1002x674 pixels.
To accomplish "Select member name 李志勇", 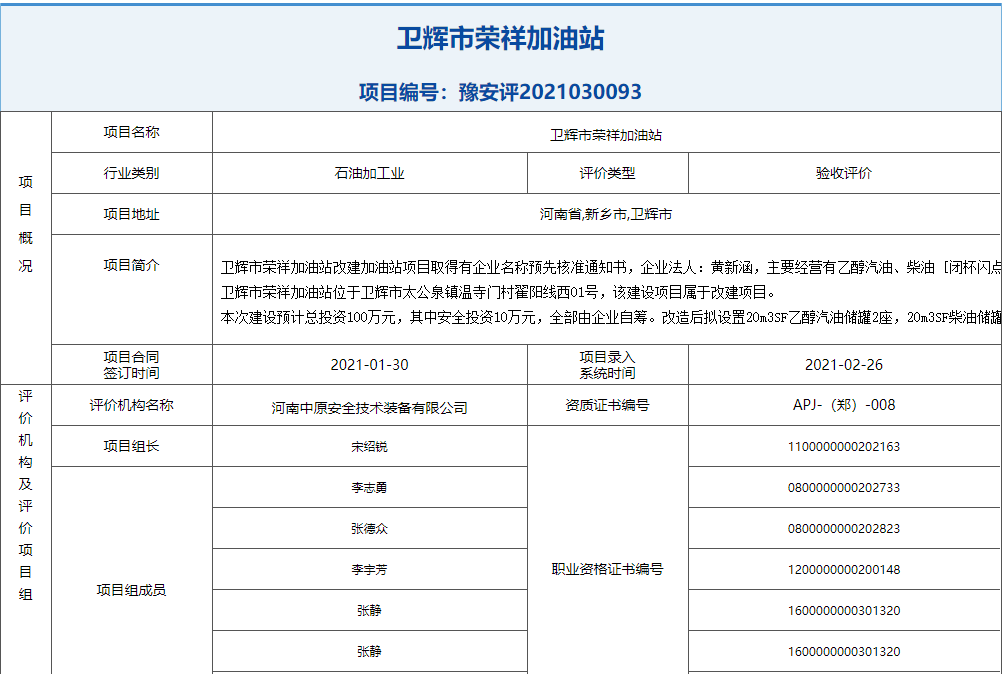I will (x=369, y=487).
